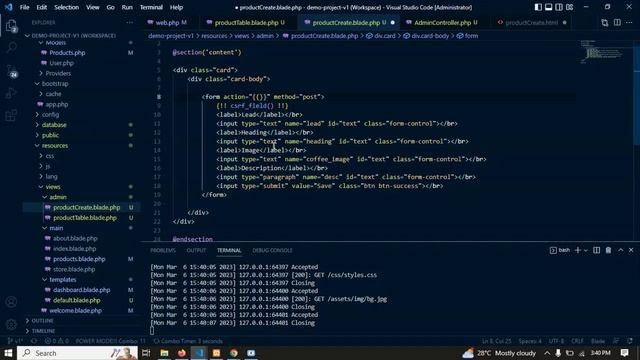This screenshot has height=360, width=640.
Task: Open productTable.blade.php in explorer tree
Action: 84,218
